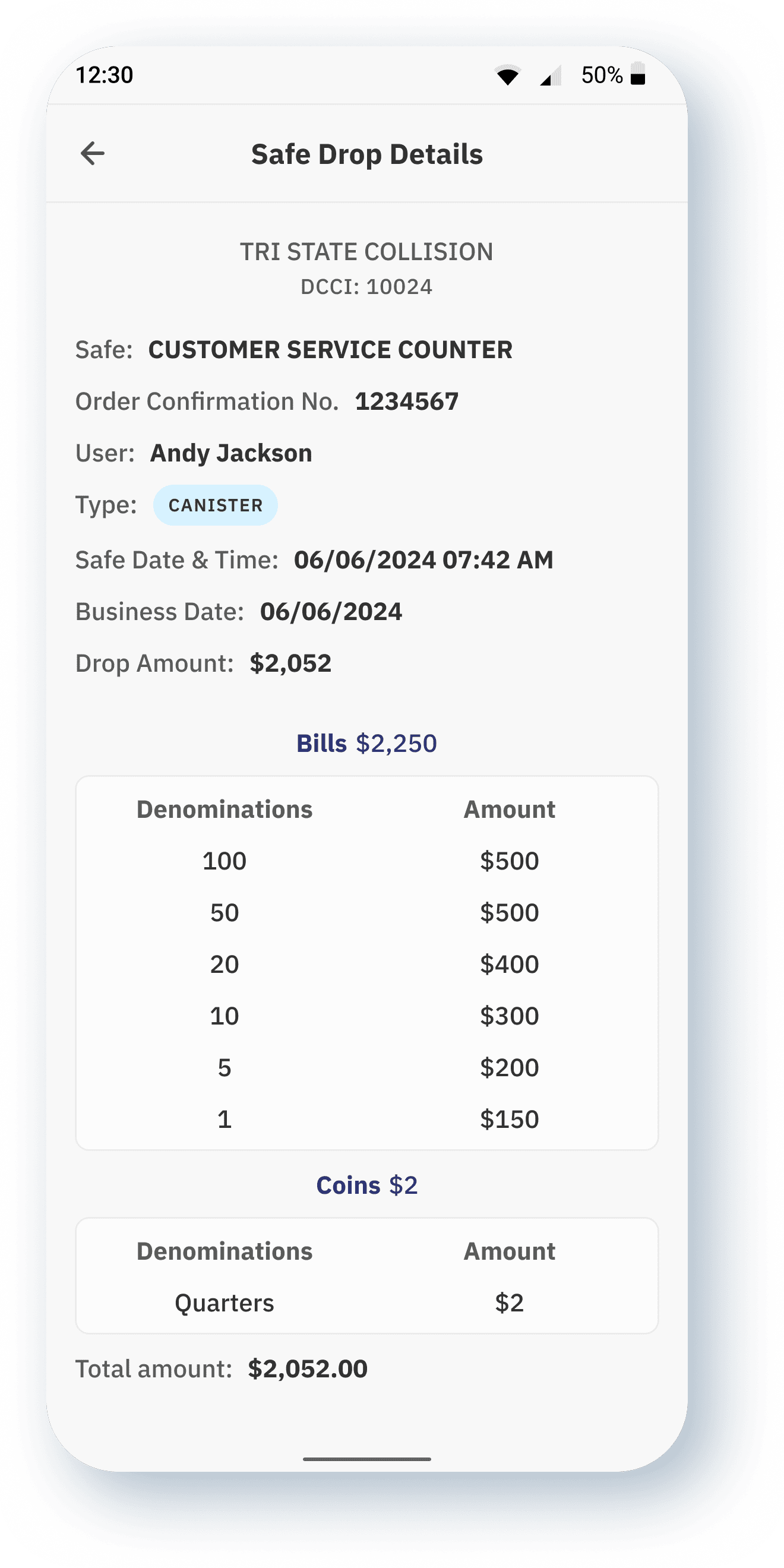The height and width of the screenshot is (1568, 784).
Task: Tap the Safe Drop Details title
Action: point(367,154)
